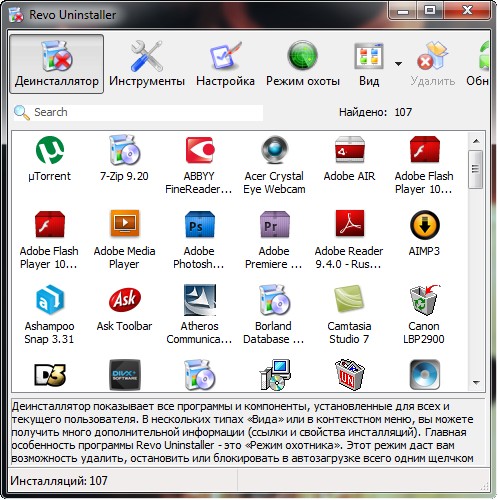Minimize the Revo Uninstaller window
Viewport: 498px width, 500px height.
tap(403, 11)
